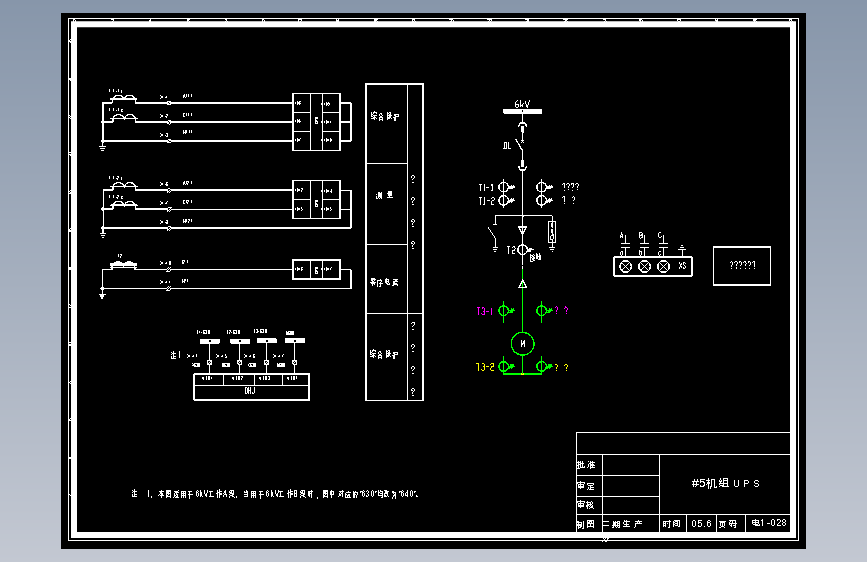Select the '二期生产' text
The height and width of the screenshot is (562, 867).
[x=623, y=524]
